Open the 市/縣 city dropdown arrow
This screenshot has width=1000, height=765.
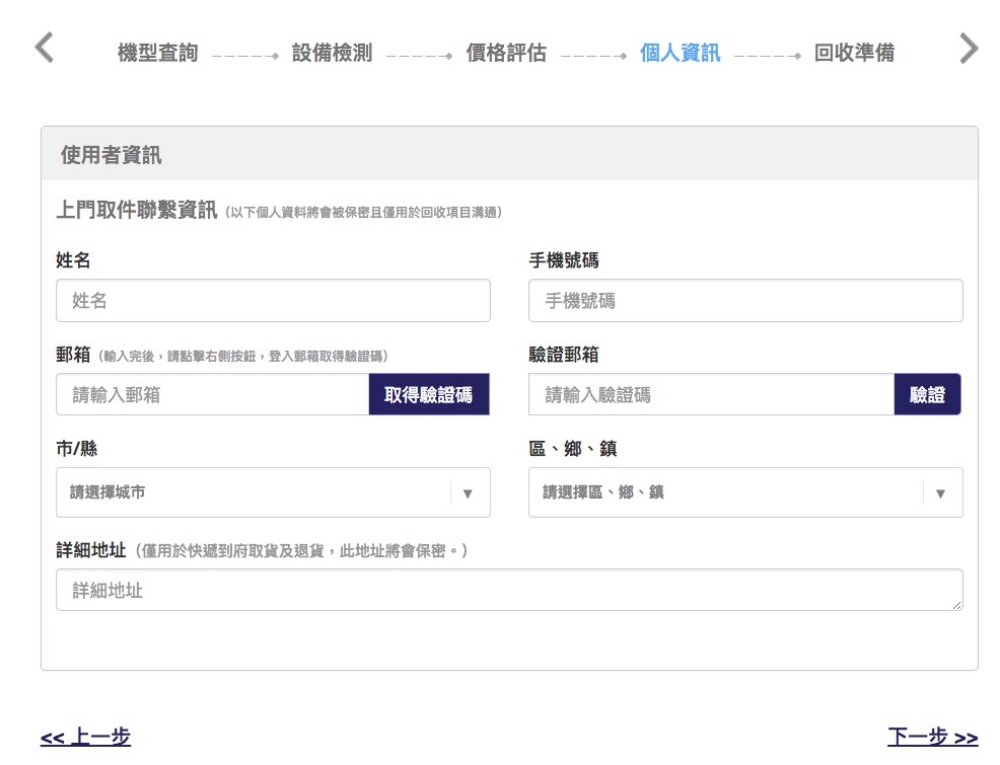tap(467, 493)
